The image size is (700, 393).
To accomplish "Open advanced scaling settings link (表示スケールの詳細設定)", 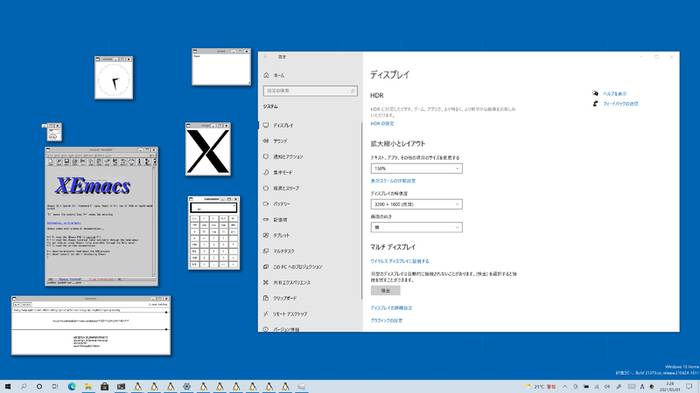I will pos(393,181).
